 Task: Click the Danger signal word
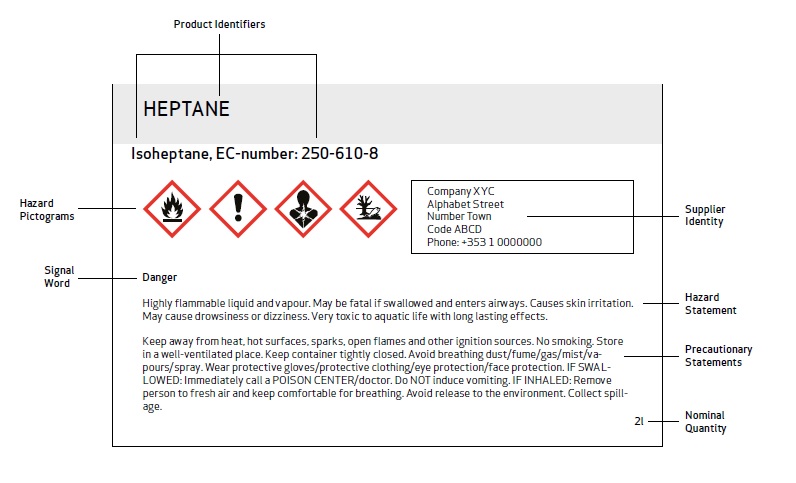(159, 277)
